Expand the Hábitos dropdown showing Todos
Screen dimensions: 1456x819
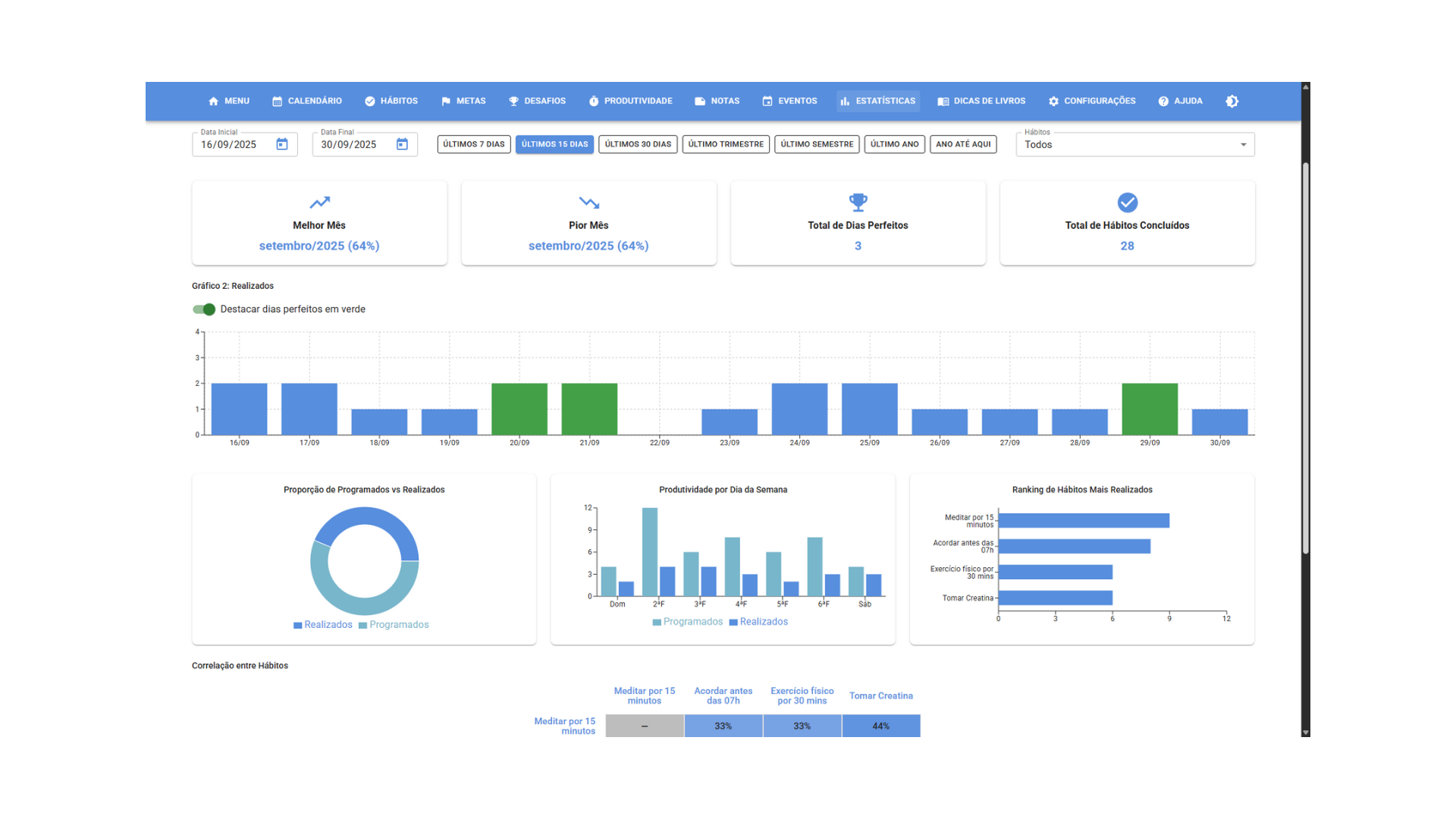click(x=1135, y=145)
